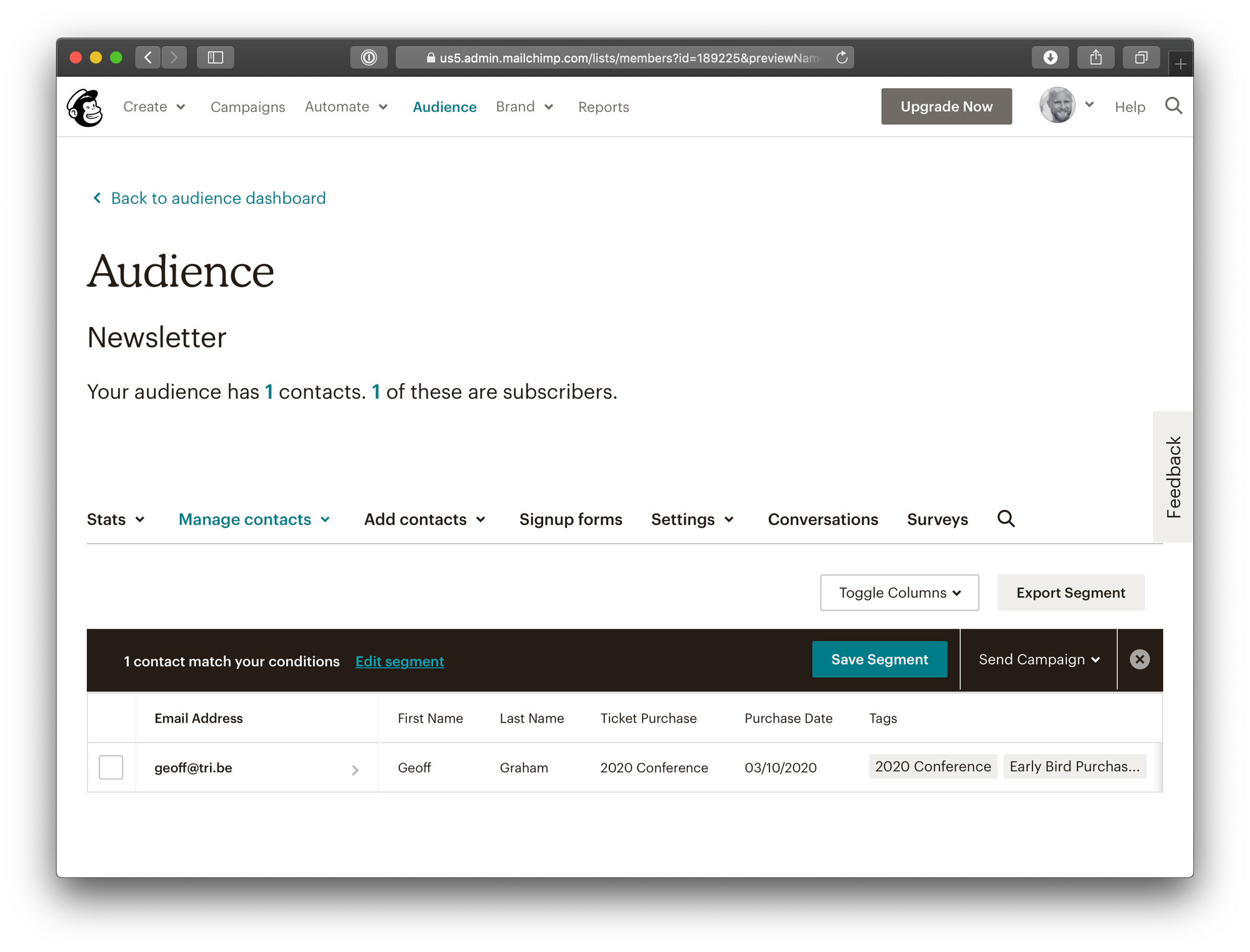Open Reports in top navigation
The width and height of the screenshot is (1250, 952).
(x=603, y=107)
